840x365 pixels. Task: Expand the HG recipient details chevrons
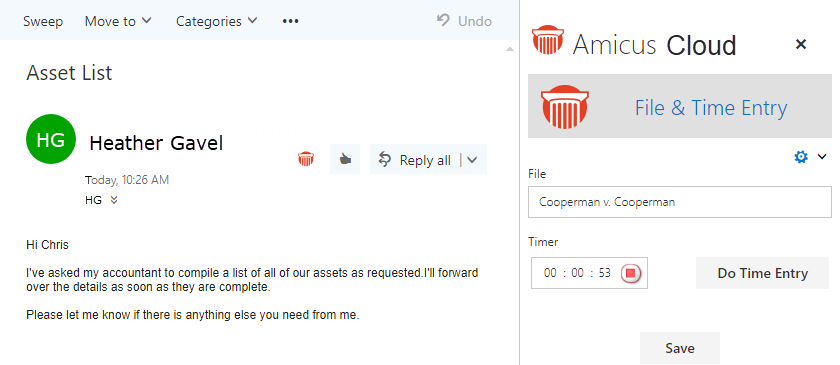[x=114, y=200]
